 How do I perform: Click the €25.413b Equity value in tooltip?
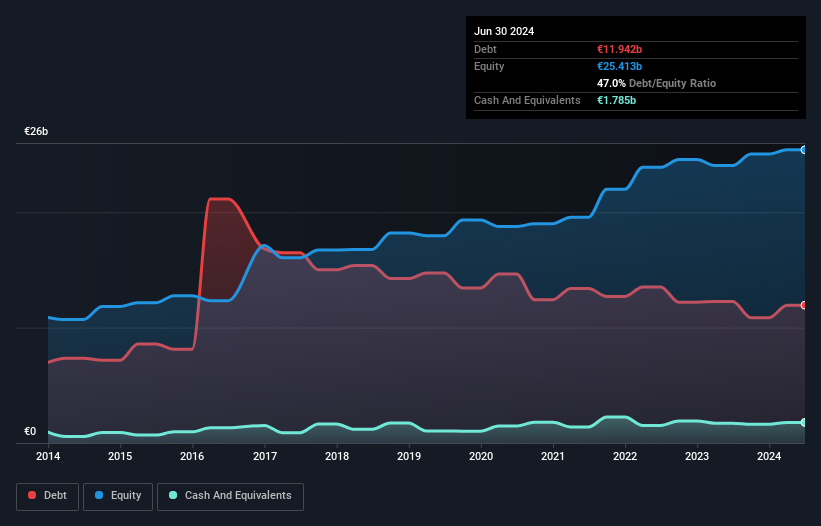(619, 66)
